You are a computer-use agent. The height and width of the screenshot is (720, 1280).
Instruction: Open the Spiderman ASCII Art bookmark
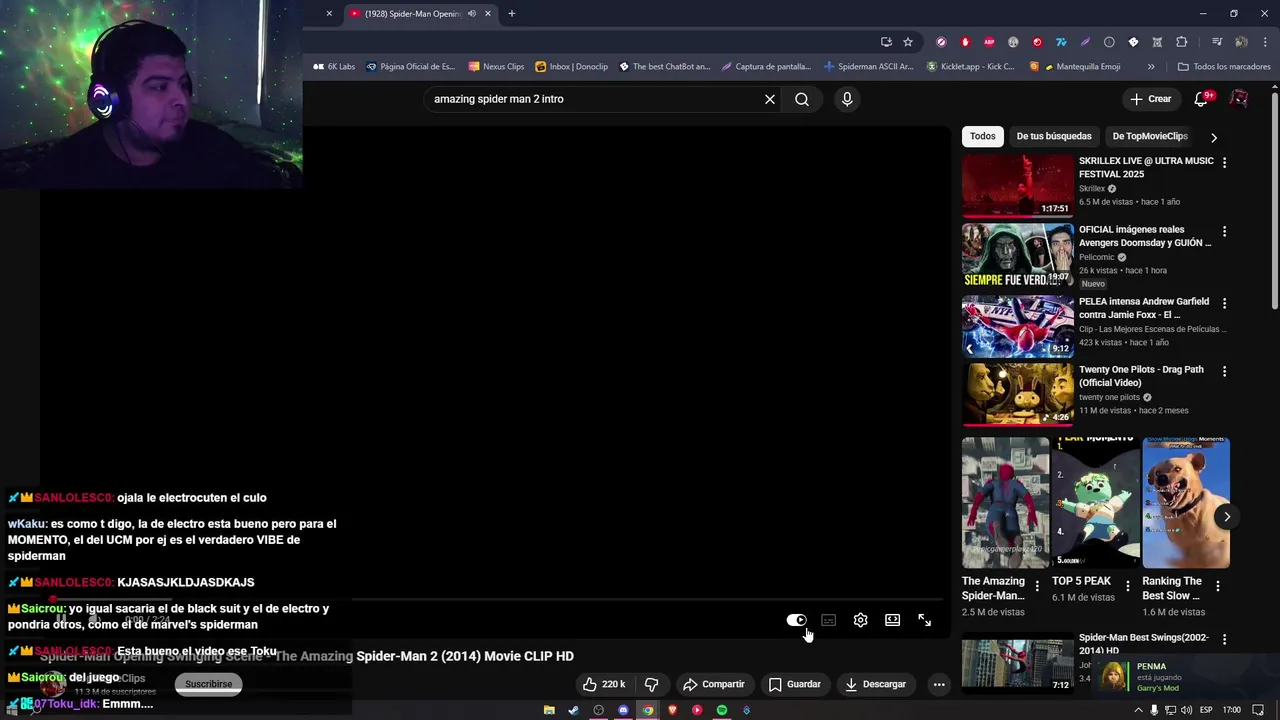click(x=868, y=67)
